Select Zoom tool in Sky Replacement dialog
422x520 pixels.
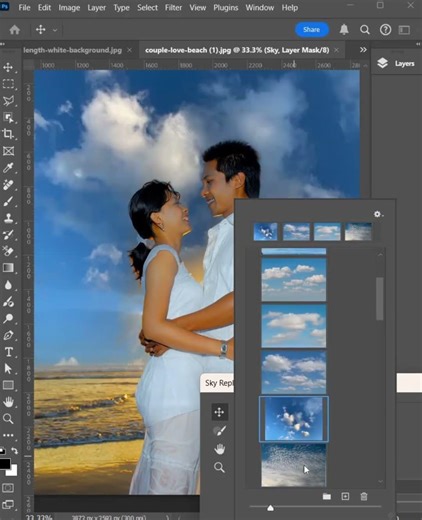point(219,467)
